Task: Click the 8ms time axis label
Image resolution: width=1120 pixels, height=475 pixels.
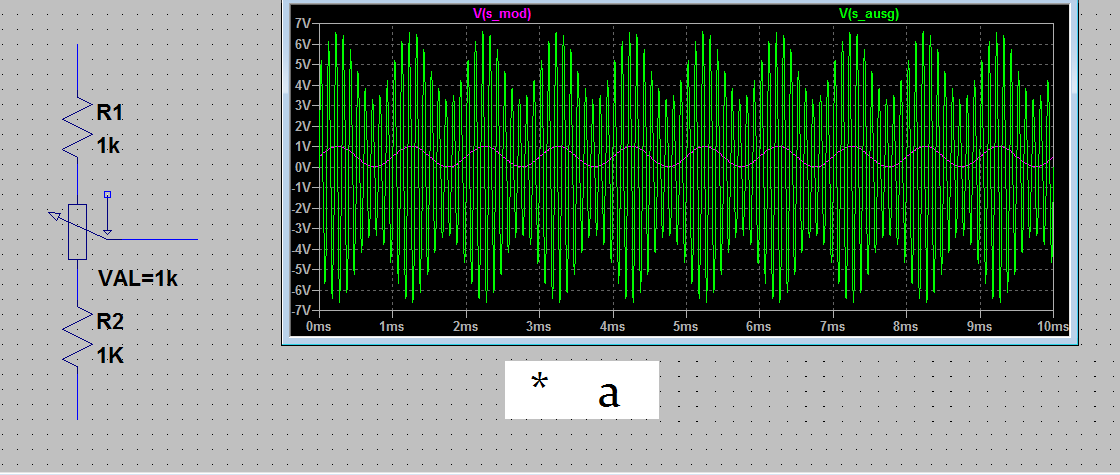Action: [x=906, y=326]
